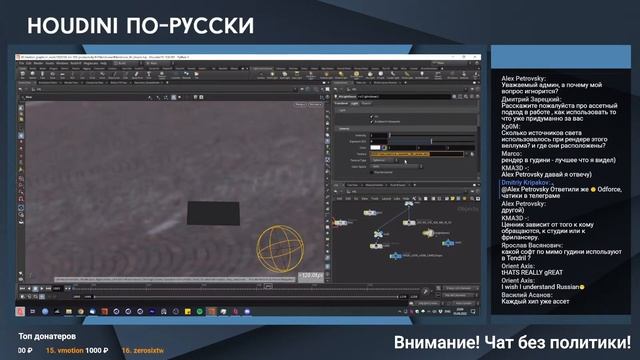Viewport: 640px width, 360px height.
Task: Switch to the Transform parameter tab
Action: 341,103
